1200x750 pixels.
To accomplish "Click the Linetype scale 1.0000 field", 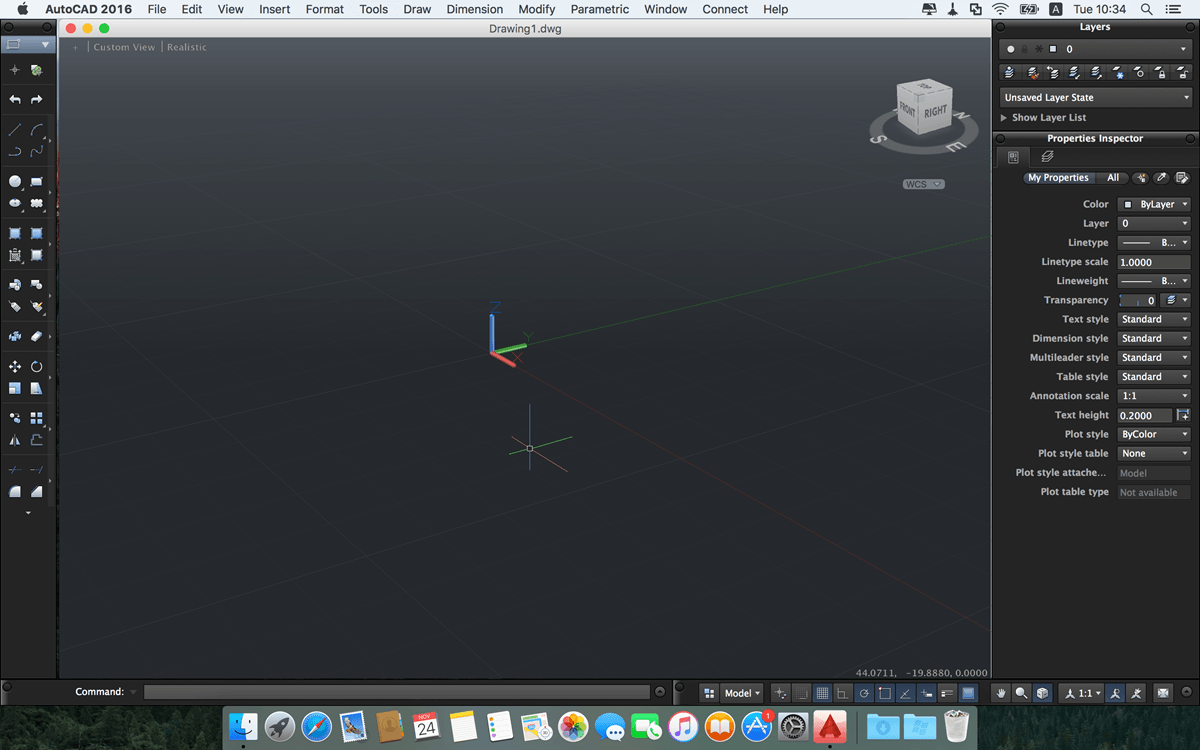I will 1154,262.
